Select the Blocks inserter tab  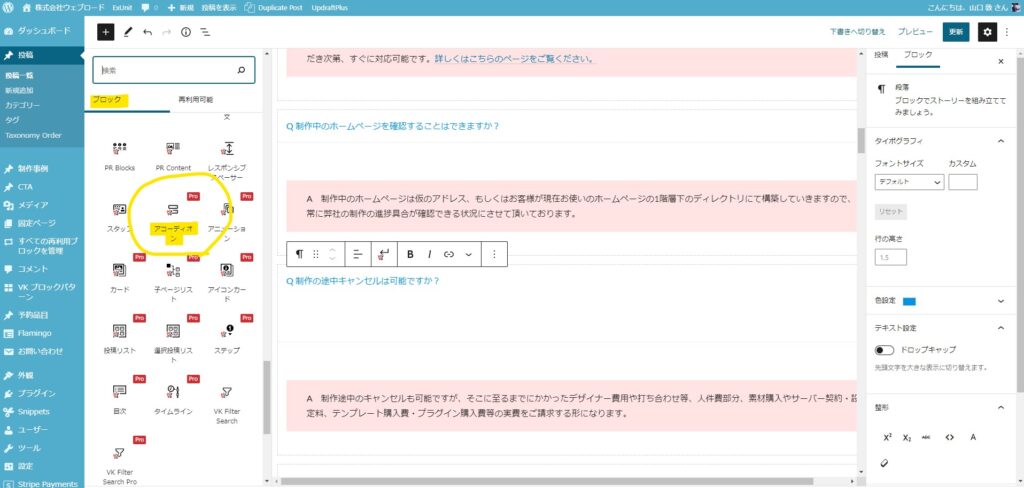click(106, 100)
